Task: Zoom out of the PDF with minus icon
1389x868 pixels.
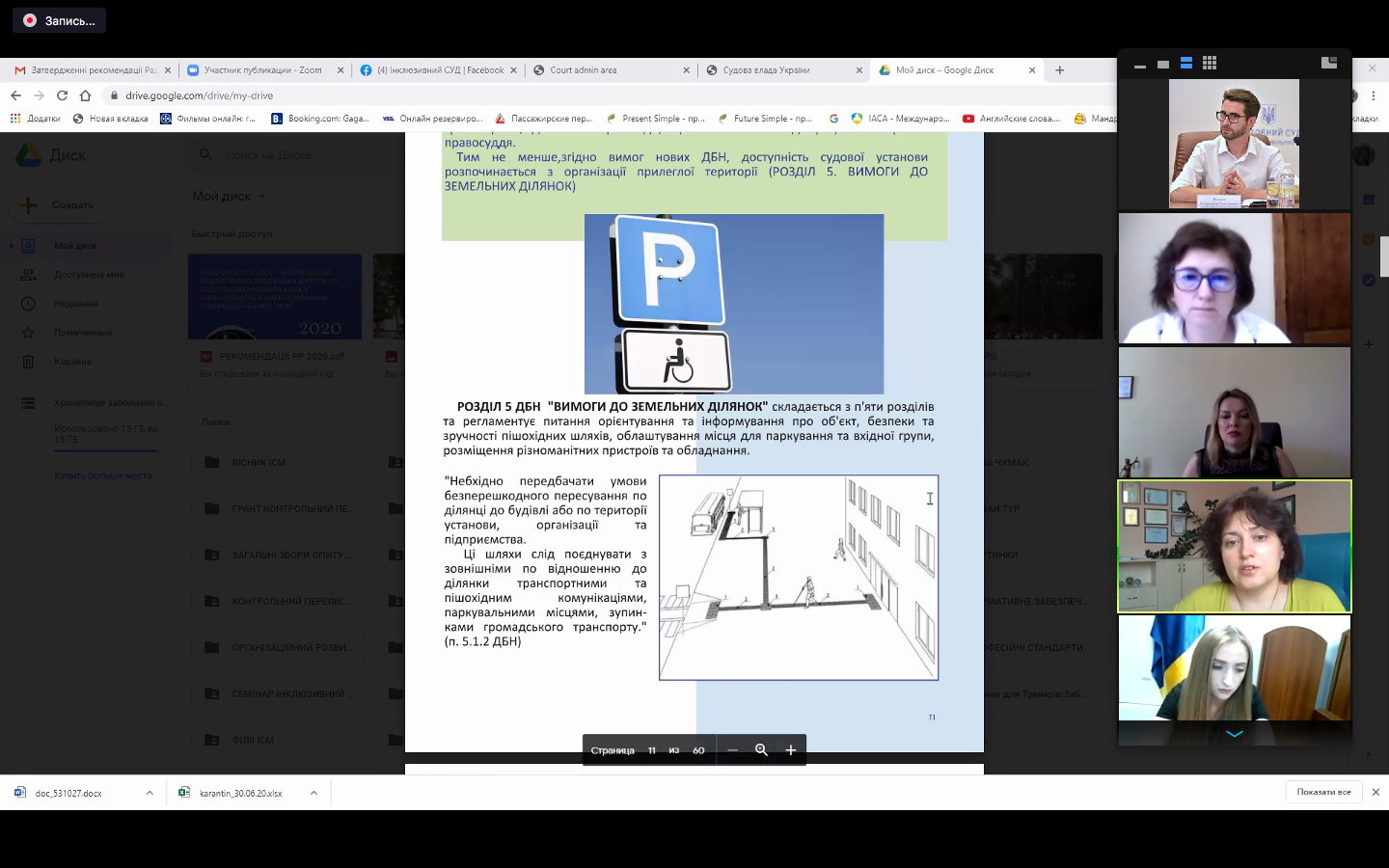Action: click(733, 750)
